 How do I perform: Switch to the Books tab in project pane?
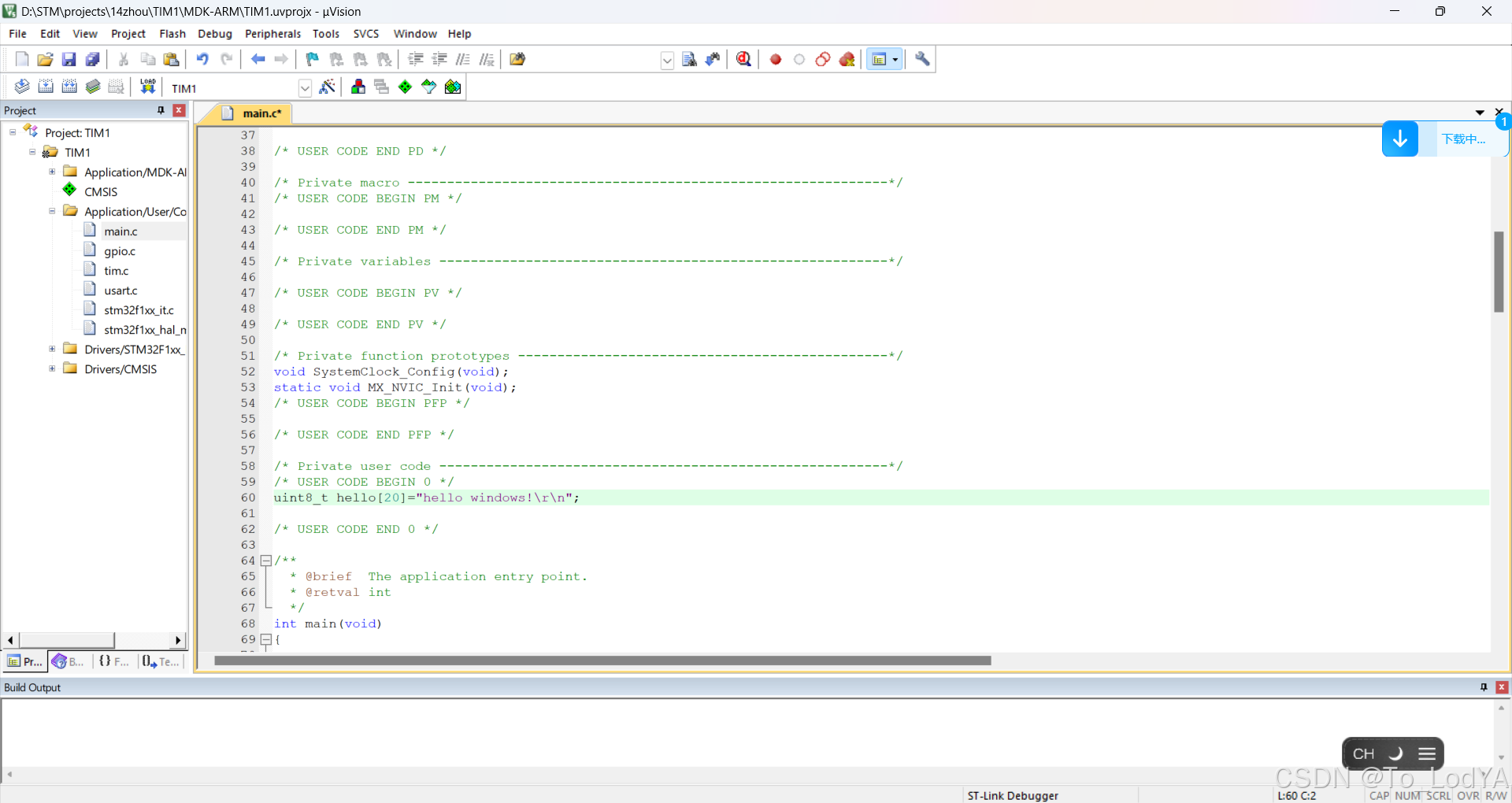[x=69, y=661]
